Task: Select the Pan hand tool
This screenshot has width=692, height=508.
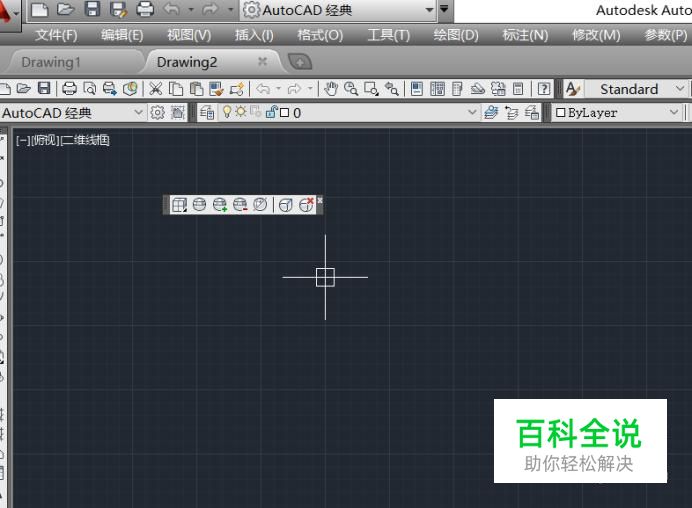Action: click(x=331, y=89)
